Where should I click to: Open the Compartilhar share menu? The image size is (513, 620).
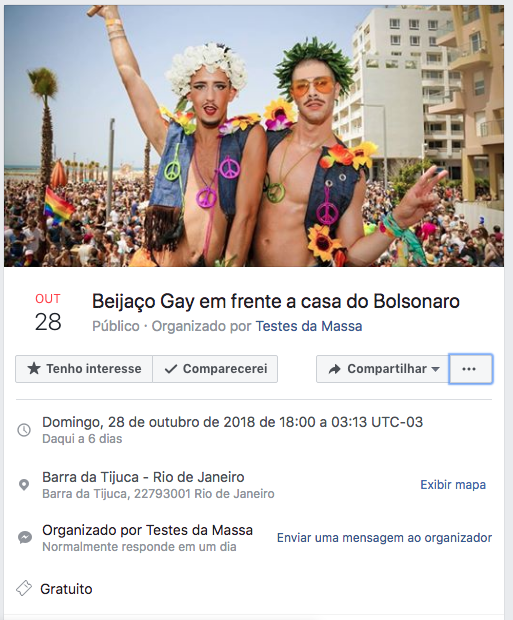tap(382, 369)
